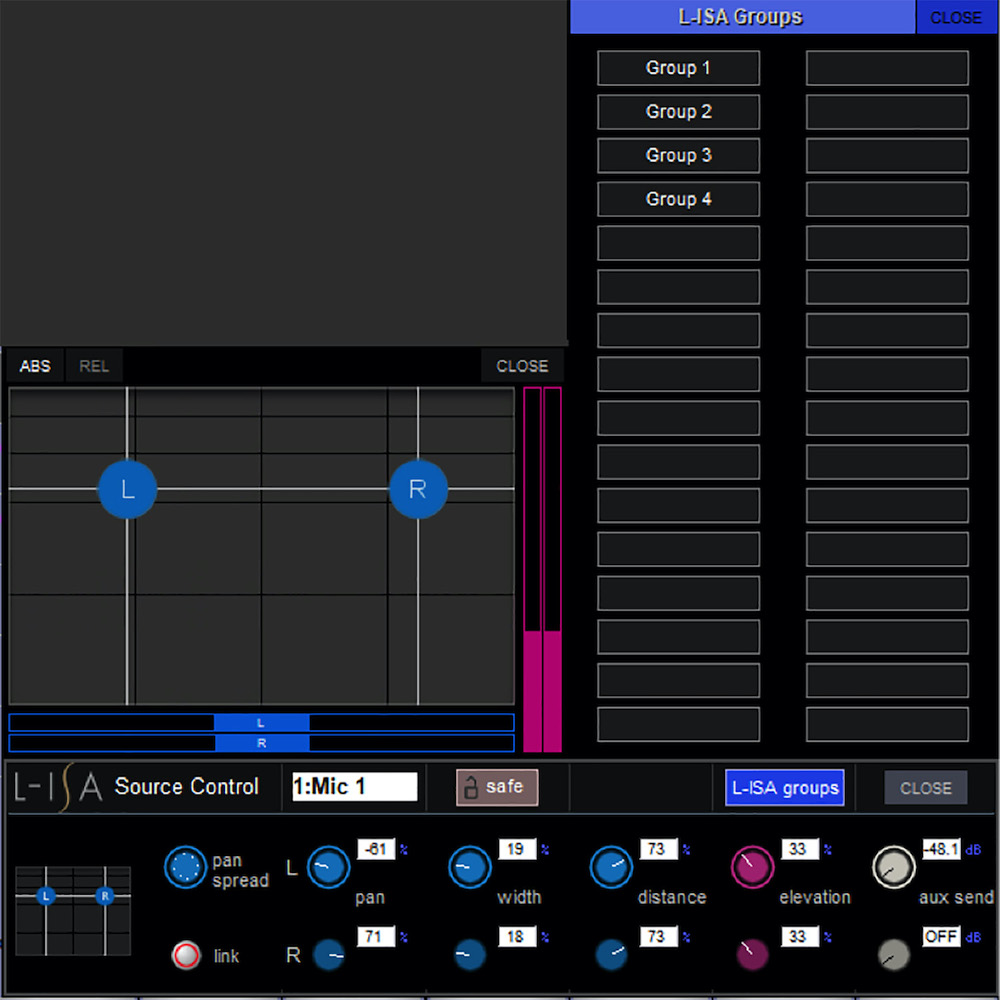Toggle the safe lock button
The width and height of the screenshot is (1000, 1000).
[x=497, y=787]
